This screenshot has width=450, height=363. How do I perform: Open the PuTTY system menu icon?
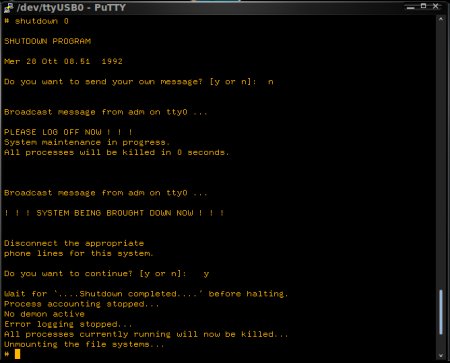pos(8,7)
